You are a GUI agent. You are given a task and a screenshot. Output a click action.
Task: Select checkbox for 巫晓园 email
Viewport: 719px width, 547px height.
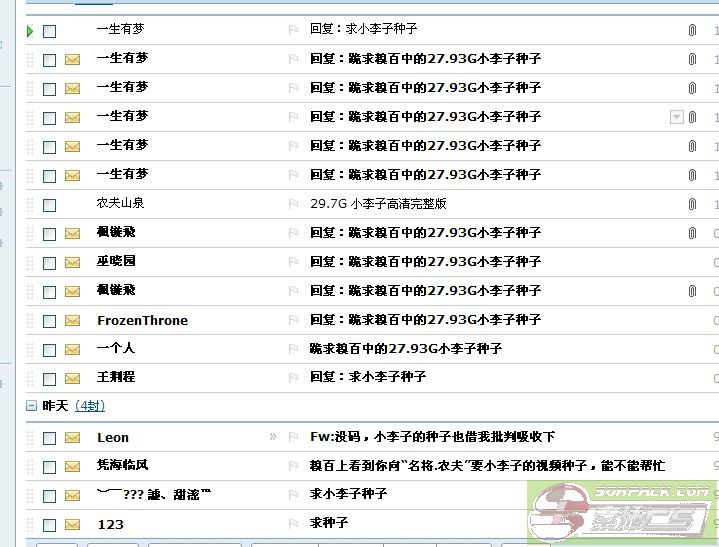tap(49, 263)
